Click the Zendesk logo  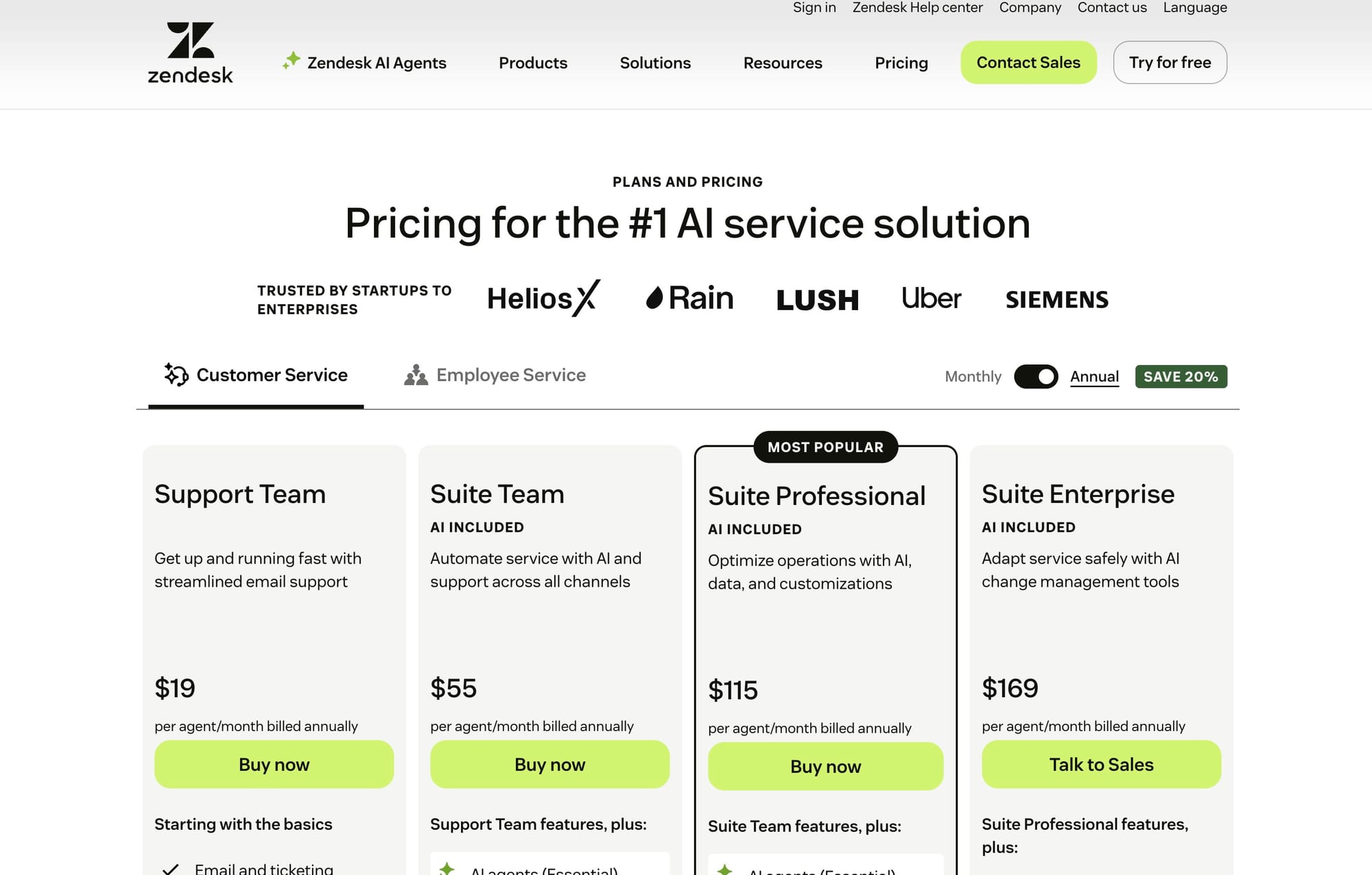[x=190, y=51]
